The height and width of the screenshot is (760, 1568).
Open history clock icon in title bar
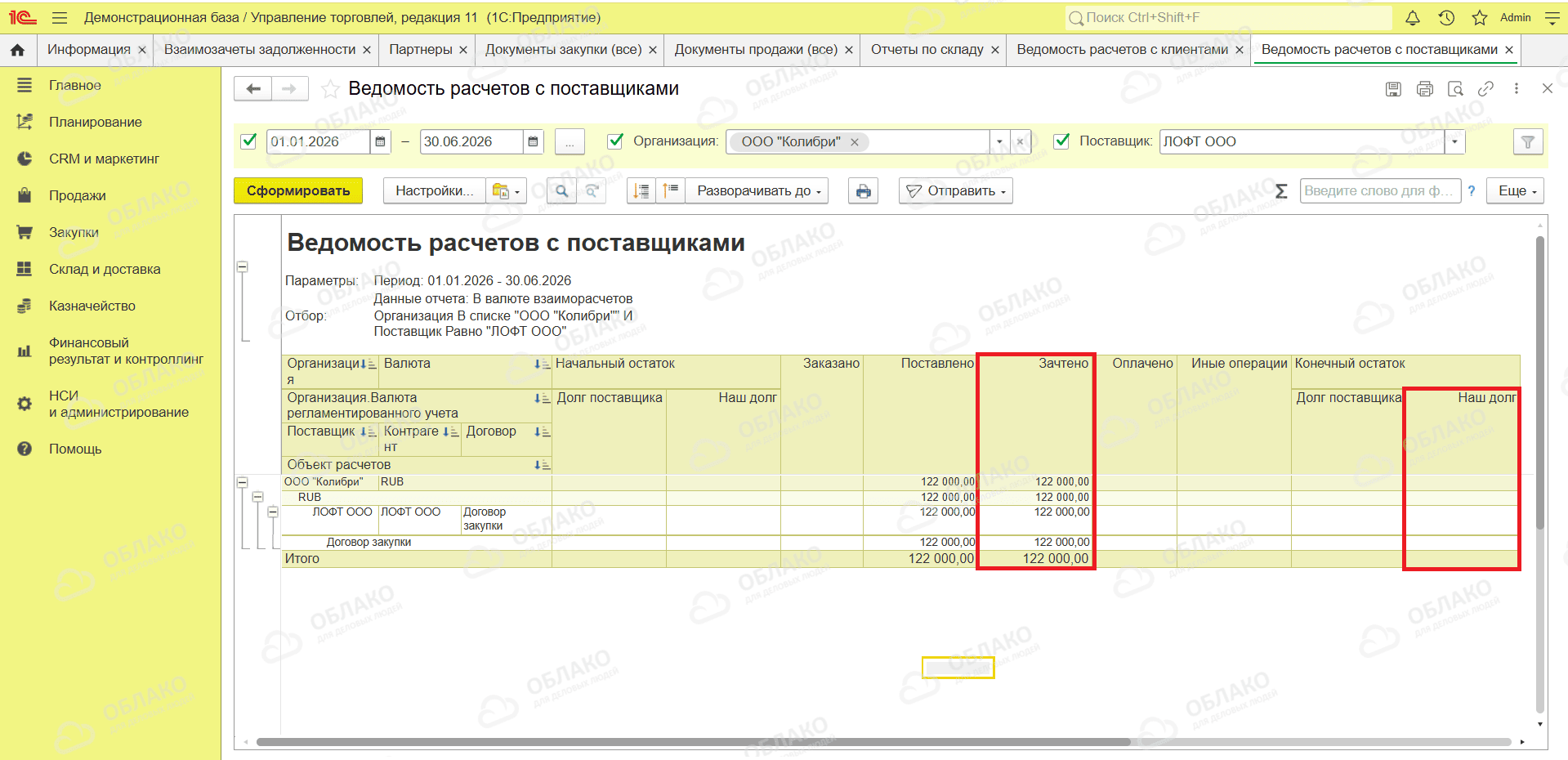1446,18
